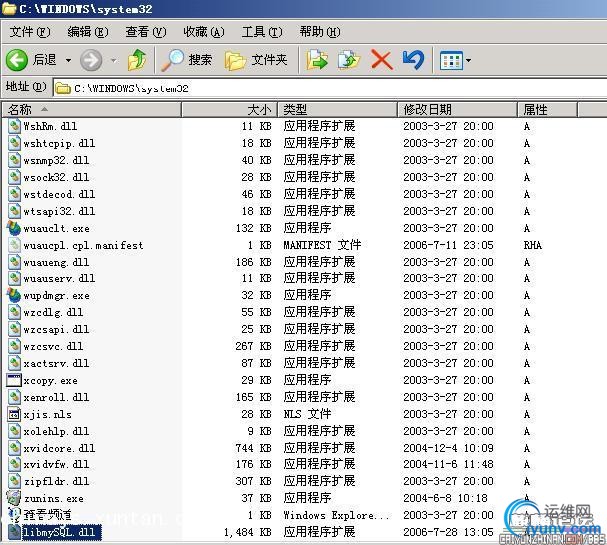Click the 1,484 KB size value
This screenshot has height=545, width=607.
pyautogui.click(x=248, y=532)
